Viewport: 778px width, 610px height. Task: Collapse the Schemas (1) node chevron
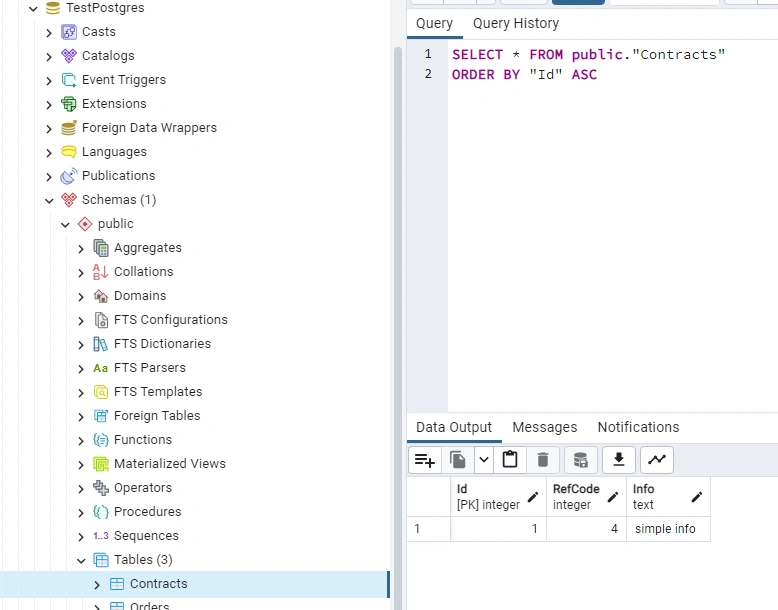[49, 201]
